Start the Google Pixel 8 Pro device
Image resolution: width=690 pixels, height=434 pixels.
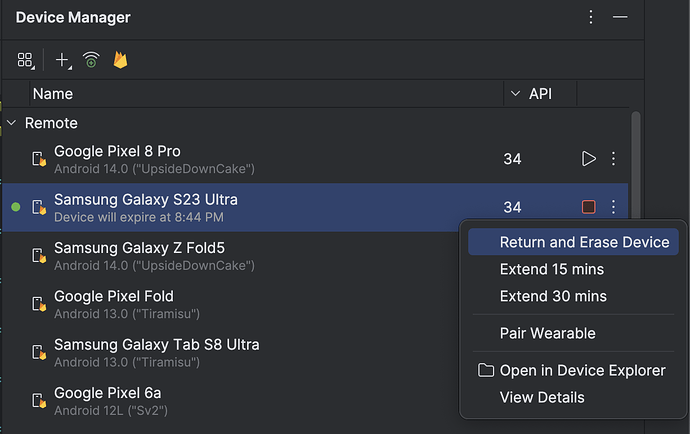coord(588,158)
